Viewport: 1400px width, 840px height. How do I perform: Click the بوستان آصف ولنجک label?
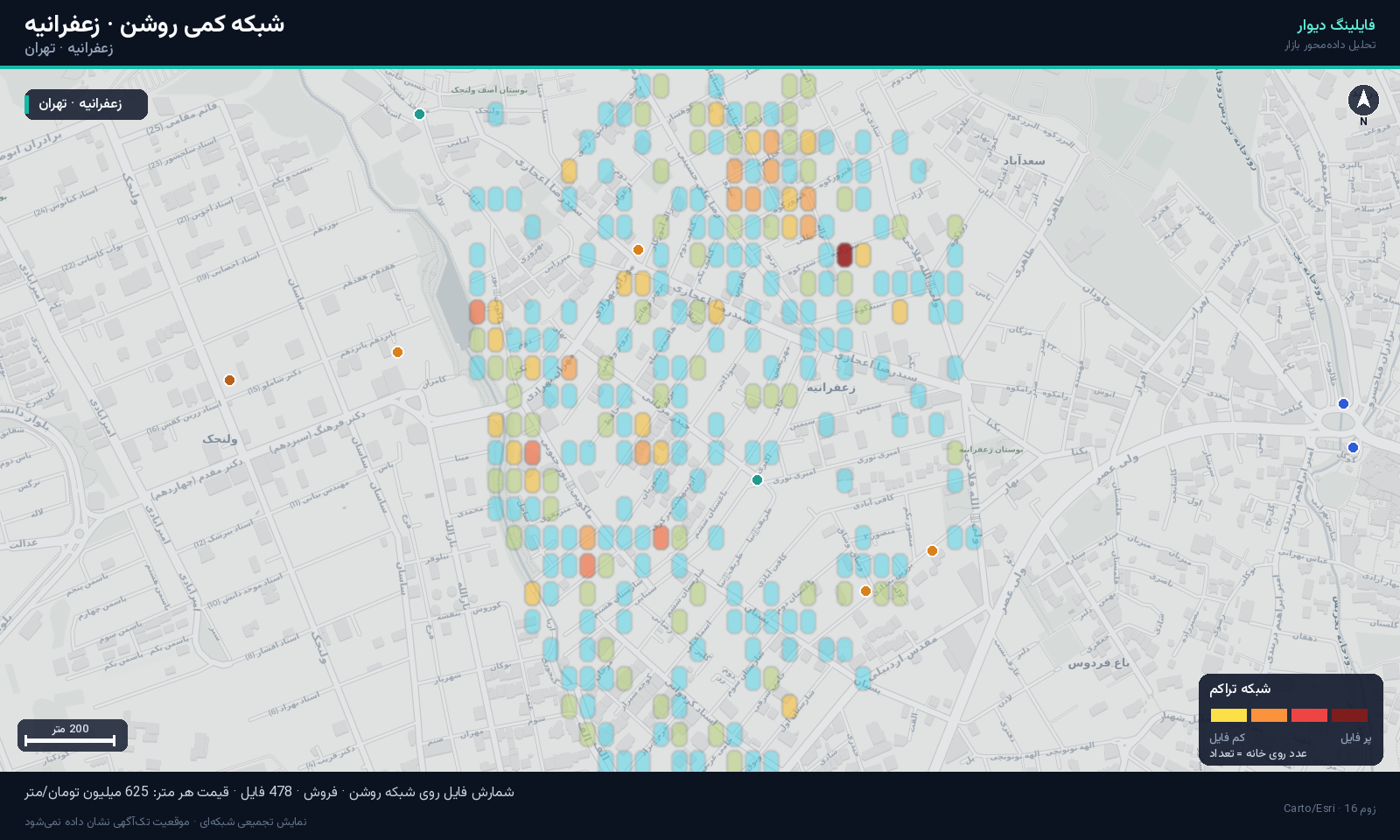click(489, 89)
